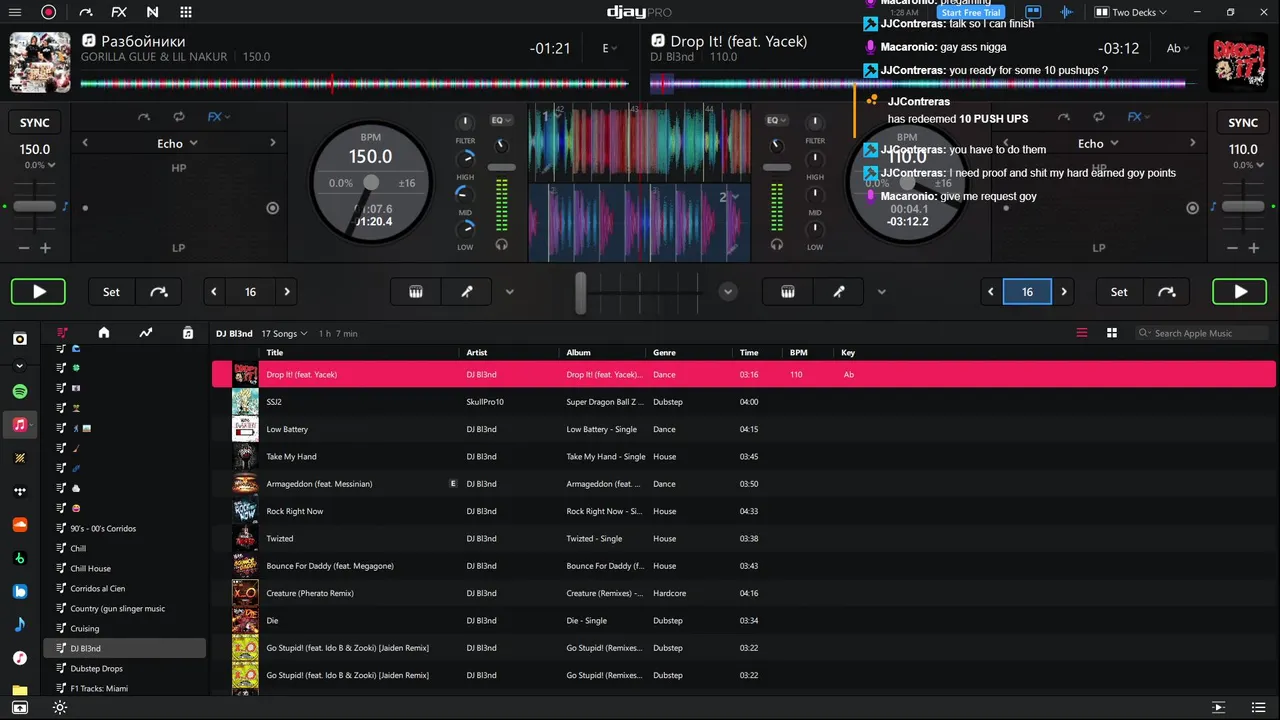Expand the 17 Songs sort dropdown
The width and height of the screenshot is (1280, 720).
tap(284, 333)
